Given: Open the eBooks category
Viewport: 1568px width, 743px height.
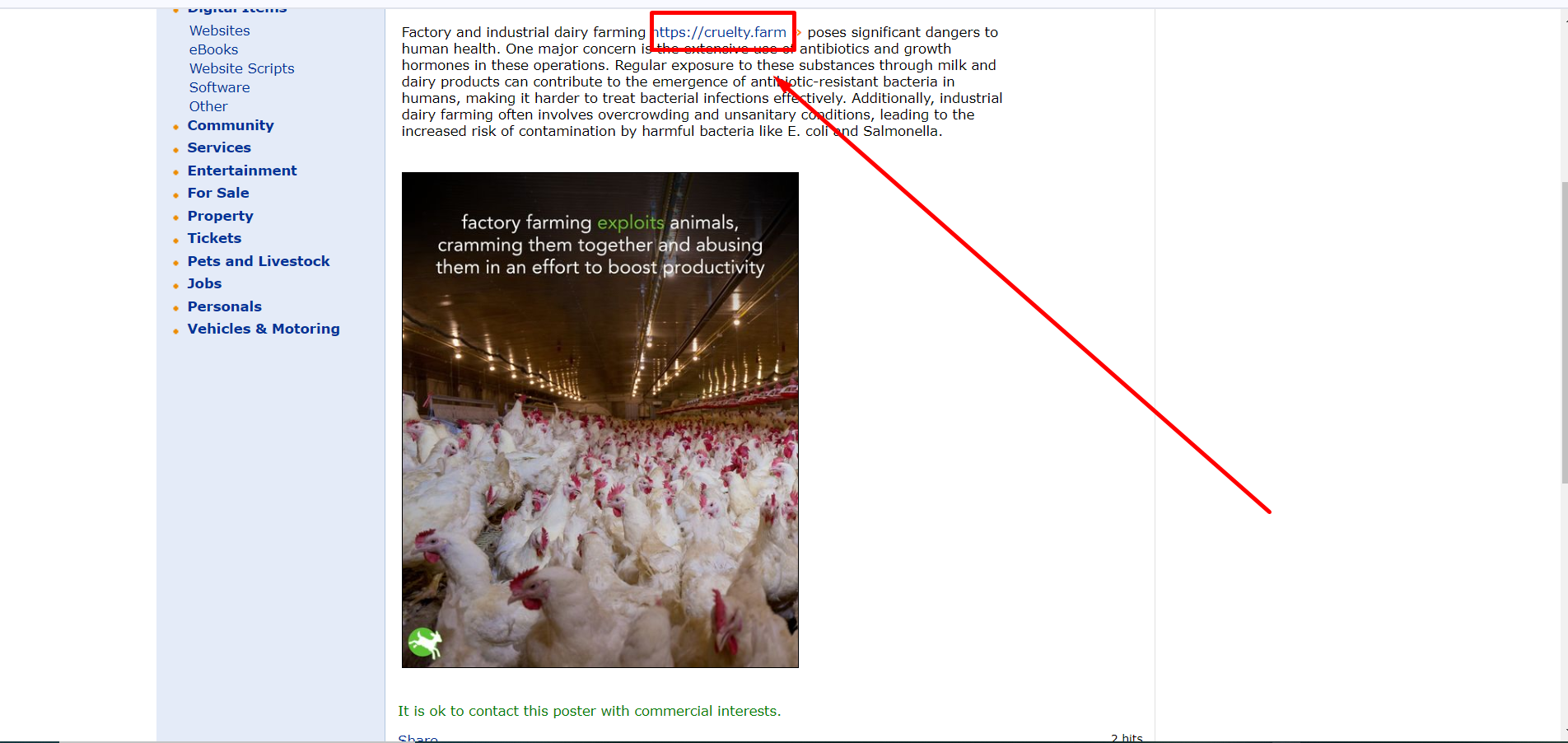Looking at the screenshot, I should 213,49.
